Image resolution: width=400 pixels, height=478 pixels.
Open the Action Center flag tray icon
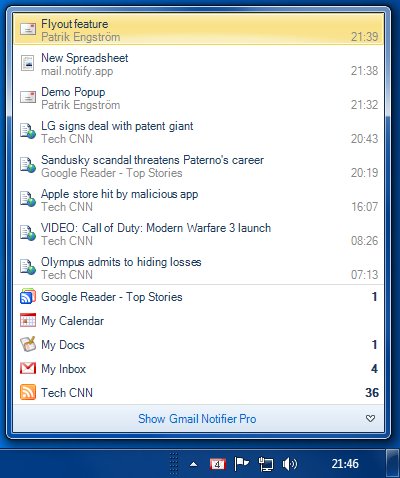242,464
